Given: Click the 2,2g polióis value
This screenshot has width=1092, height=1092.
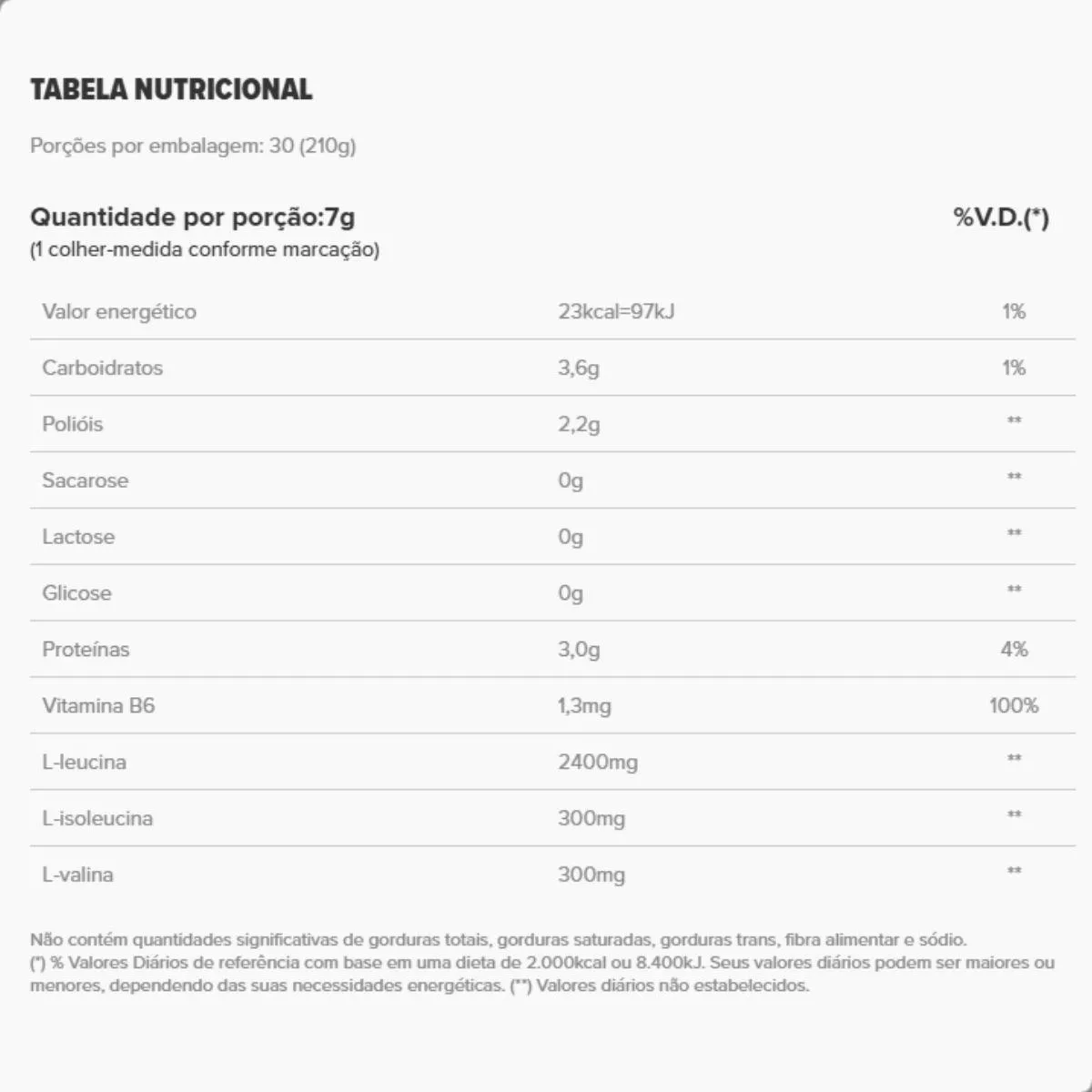Looking at the screenshot, I should coord(579,424).
